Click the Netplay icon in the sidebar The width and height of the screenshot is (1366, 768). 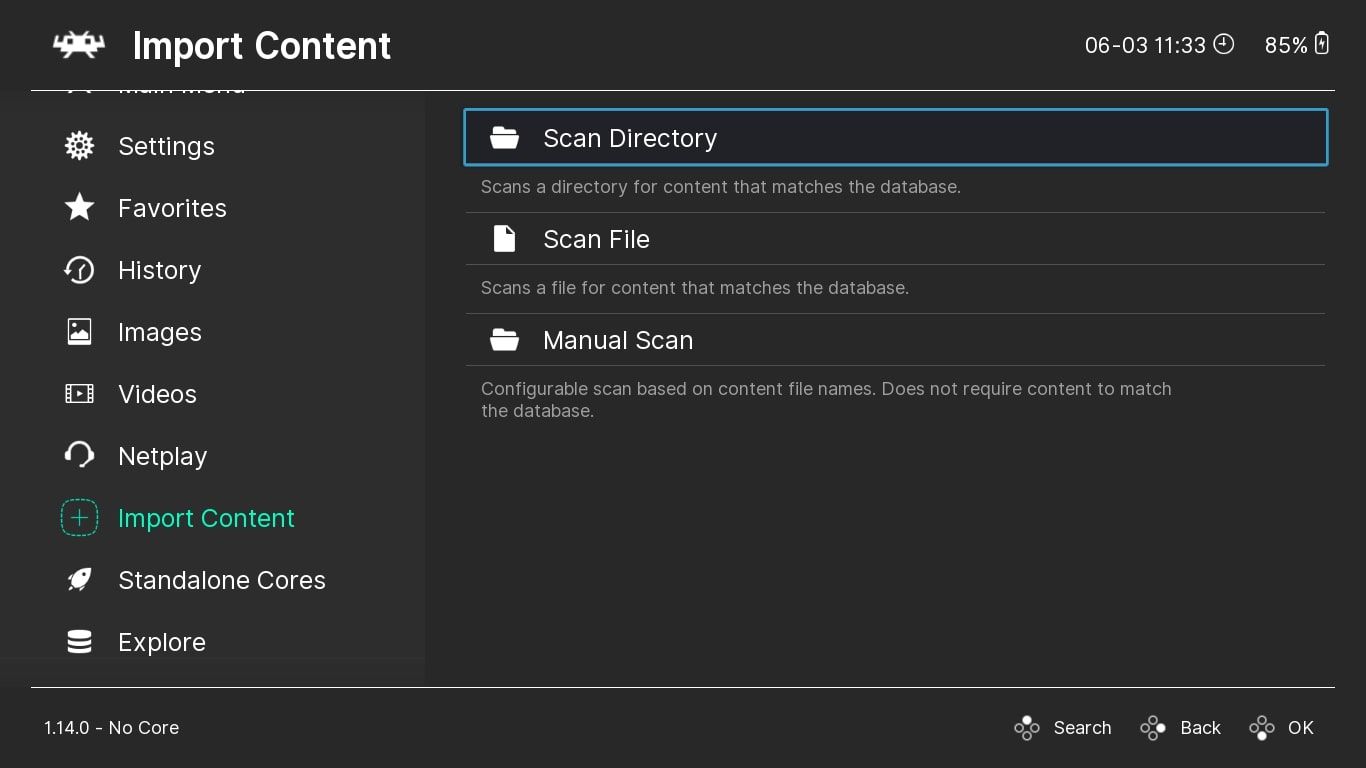pos(79,456)
